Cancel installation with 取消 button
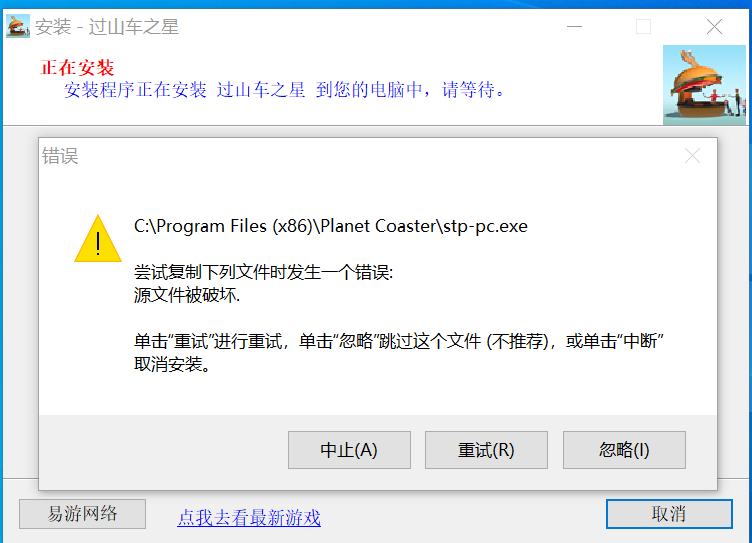This screenshot has height=543, width=752. click(669, 514)
